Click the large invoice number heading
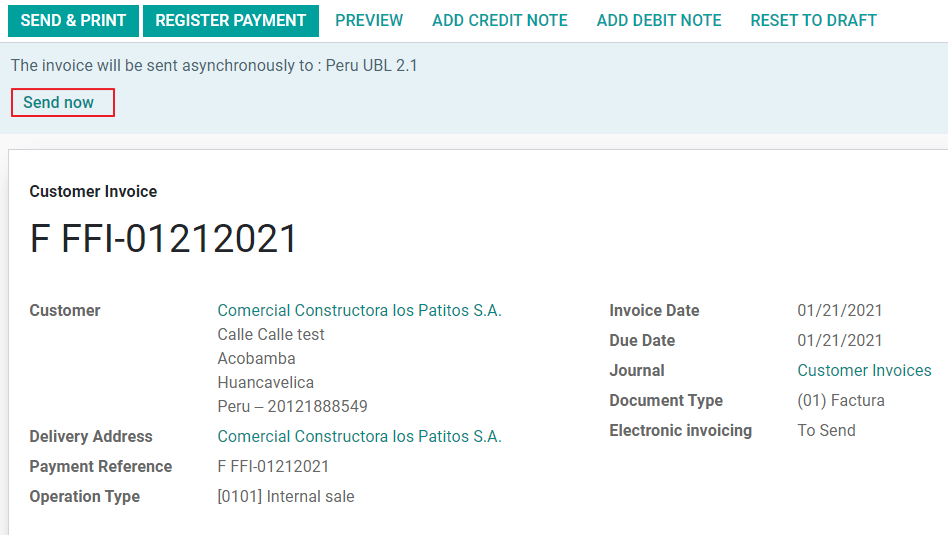Image resolution: width=948 pixels, height=535 pixels. [164, 240]
